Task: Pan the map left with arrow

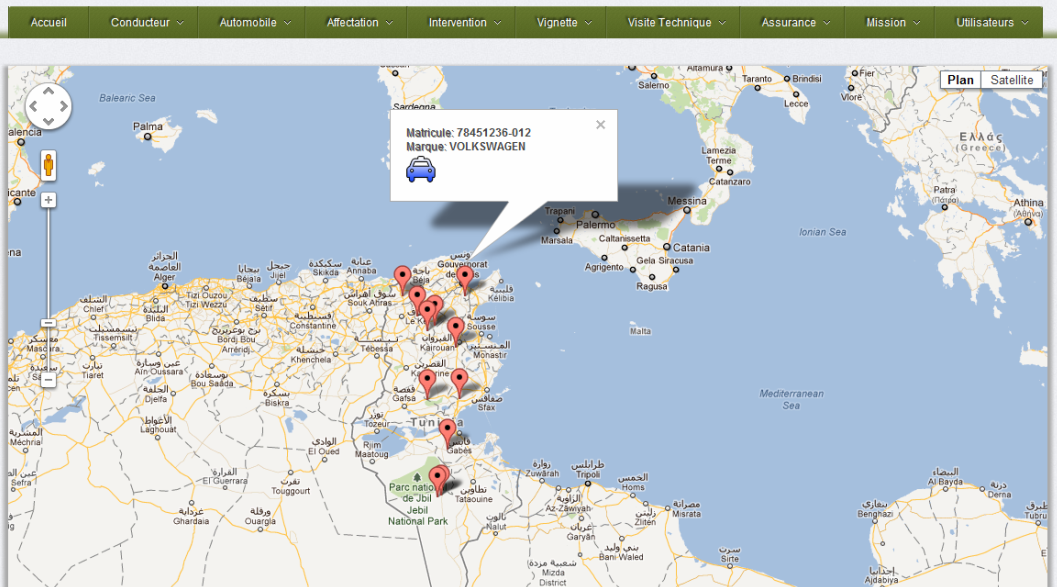Action: click(33, 106)
